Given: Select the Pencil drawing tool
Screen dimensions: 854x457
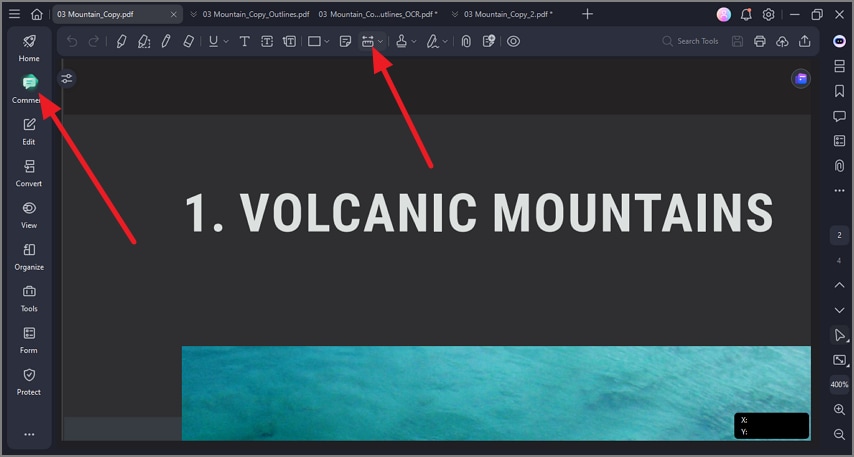Looking at the screenshot, I should tap(166, 41).
